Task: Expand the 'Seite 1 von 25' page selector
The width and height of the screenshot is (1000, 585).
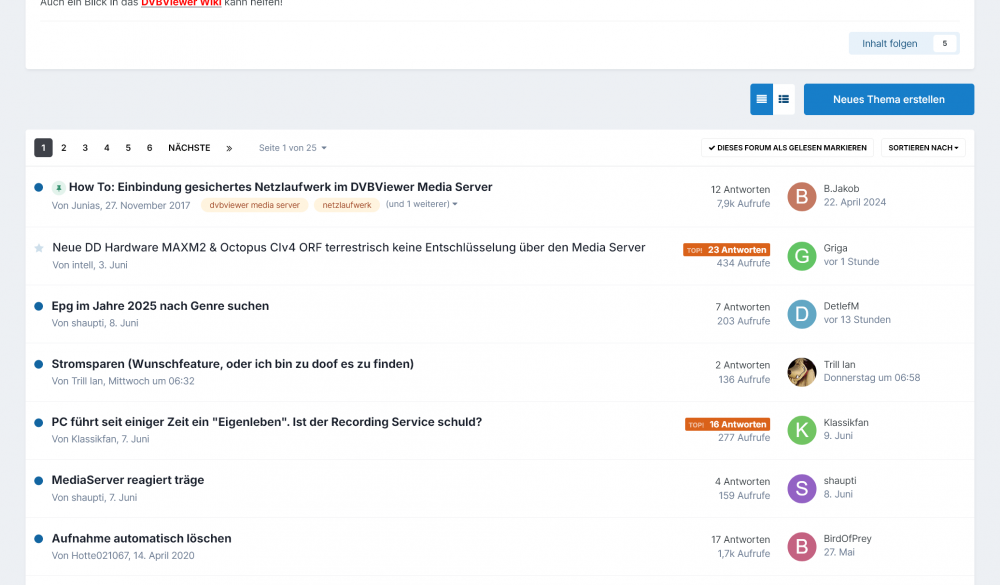Action: (290, 147)
